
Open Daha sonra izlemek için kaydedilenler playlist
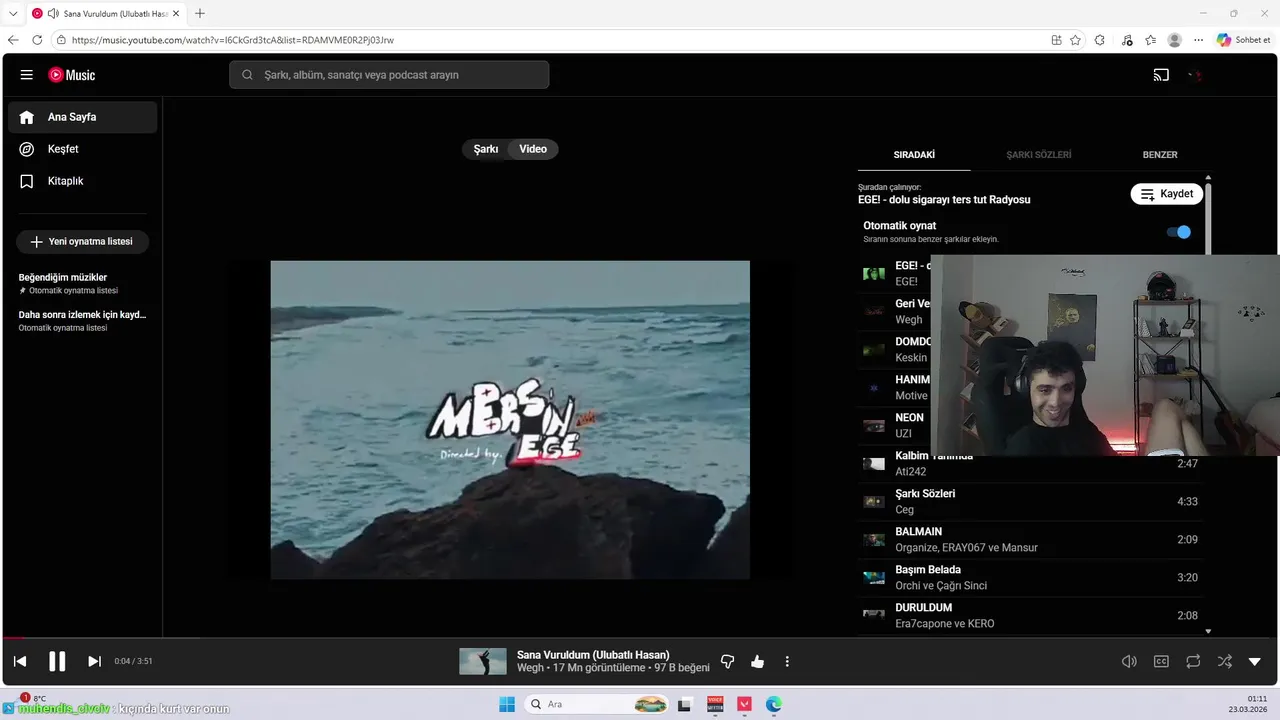tap(82, 320)
